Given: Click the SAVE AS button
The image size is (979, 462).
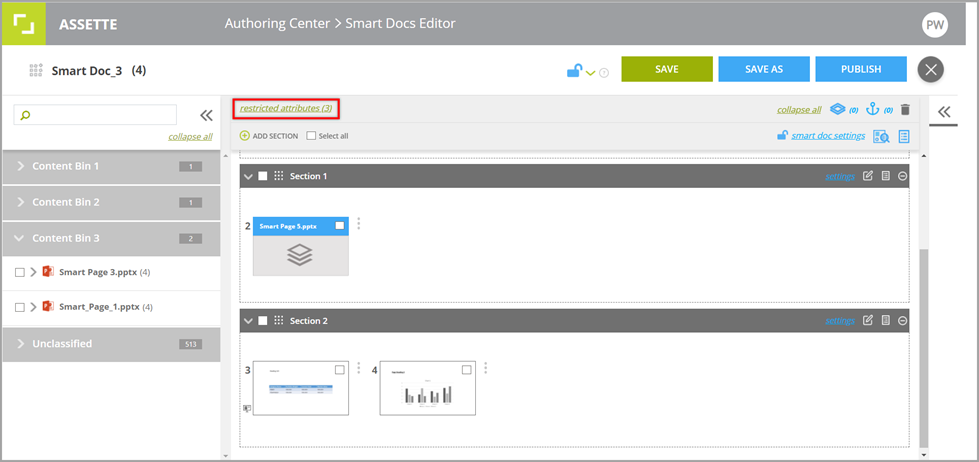Looking at the screenshot, I should point(764,69).
